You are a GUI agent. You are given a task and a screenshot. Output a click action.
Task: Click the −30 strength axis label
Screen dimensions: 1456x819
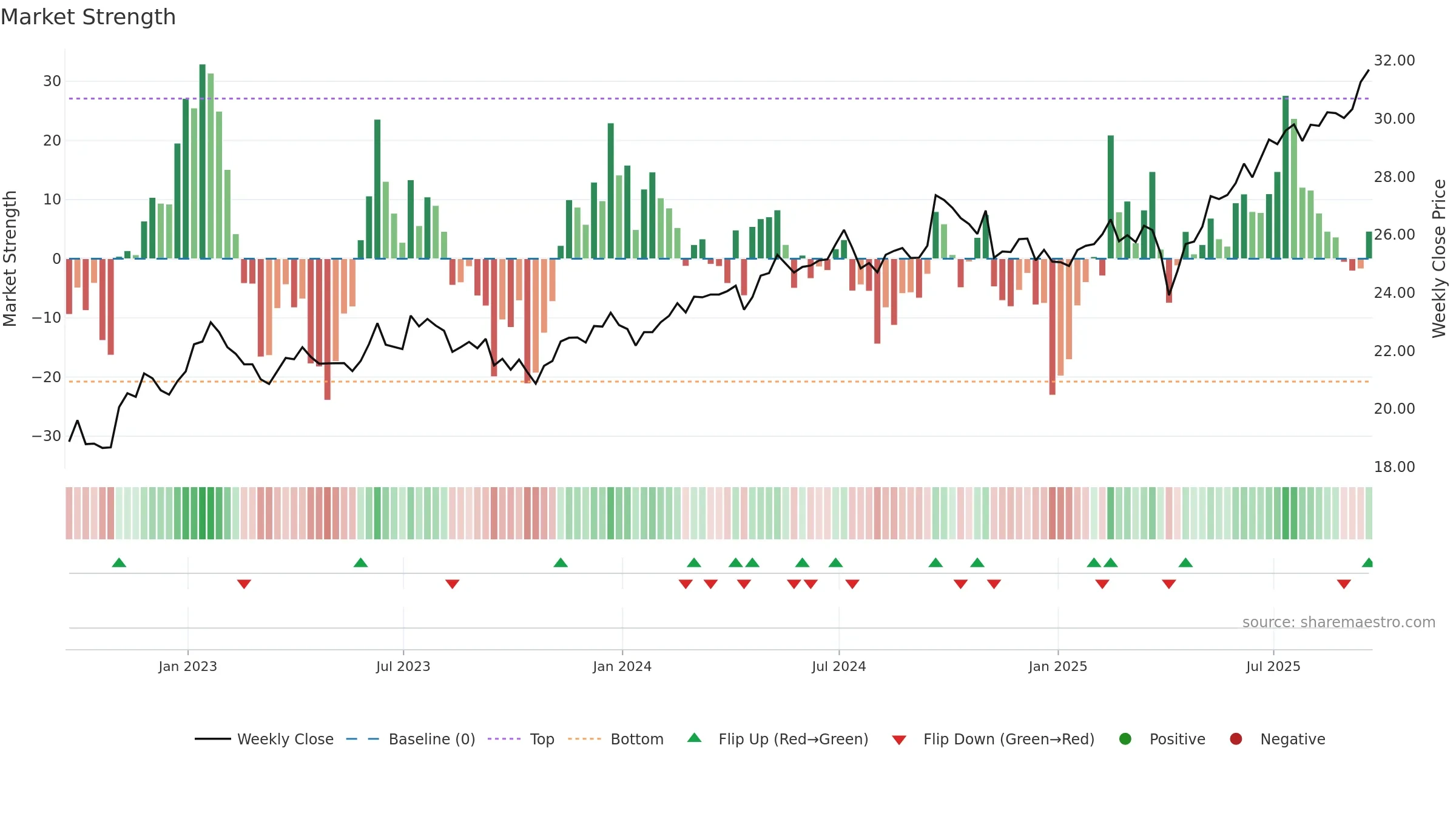coord(47,436)
